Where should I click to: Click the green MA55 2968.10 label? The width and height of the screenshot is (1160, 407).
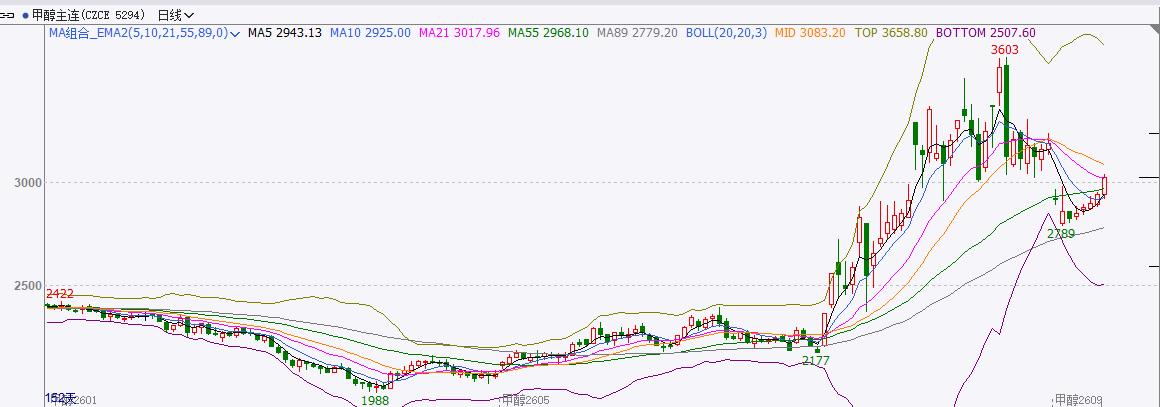click(x=547, y=33)
